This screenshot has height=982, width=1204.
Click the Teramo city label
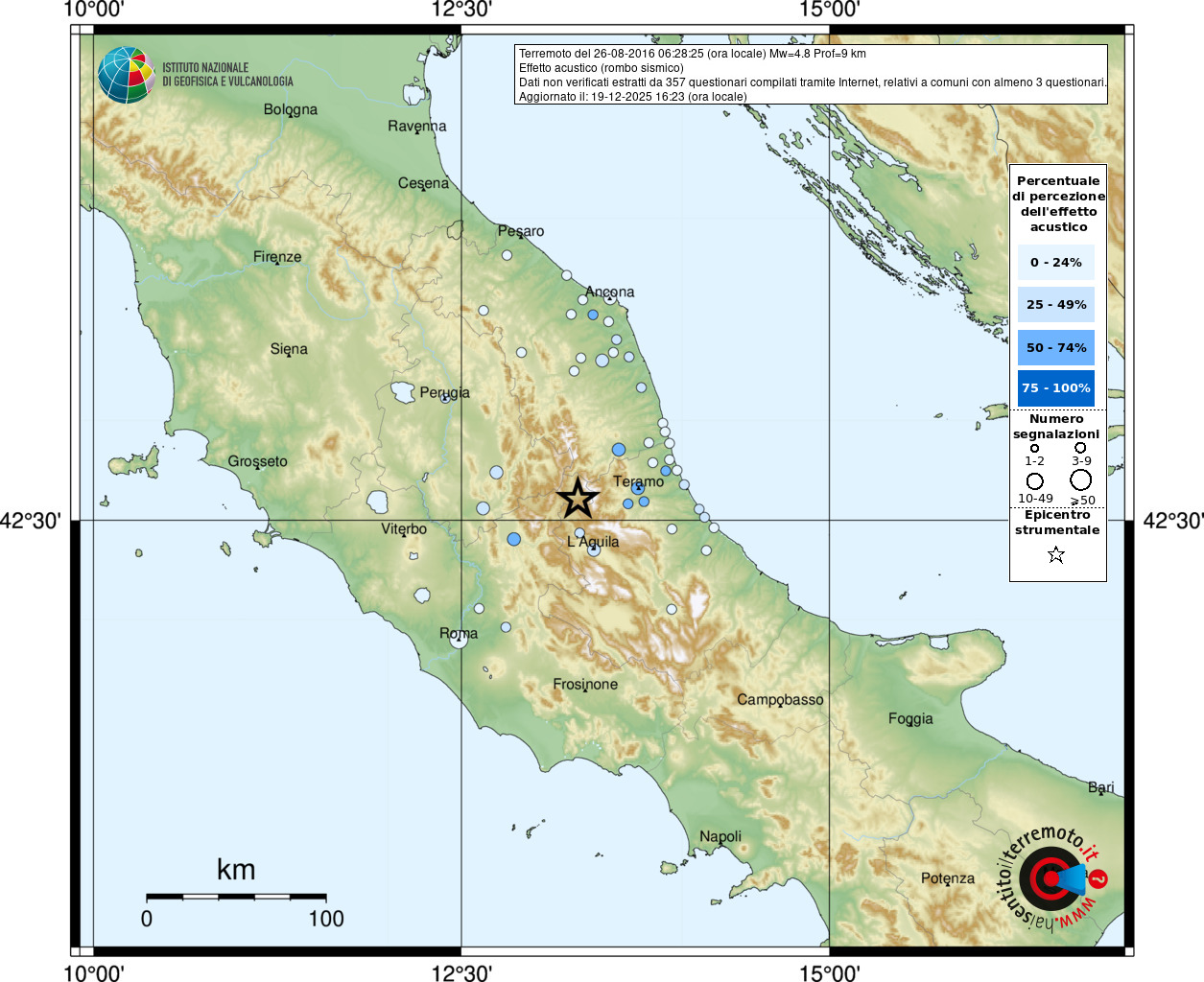pos(638,481)
